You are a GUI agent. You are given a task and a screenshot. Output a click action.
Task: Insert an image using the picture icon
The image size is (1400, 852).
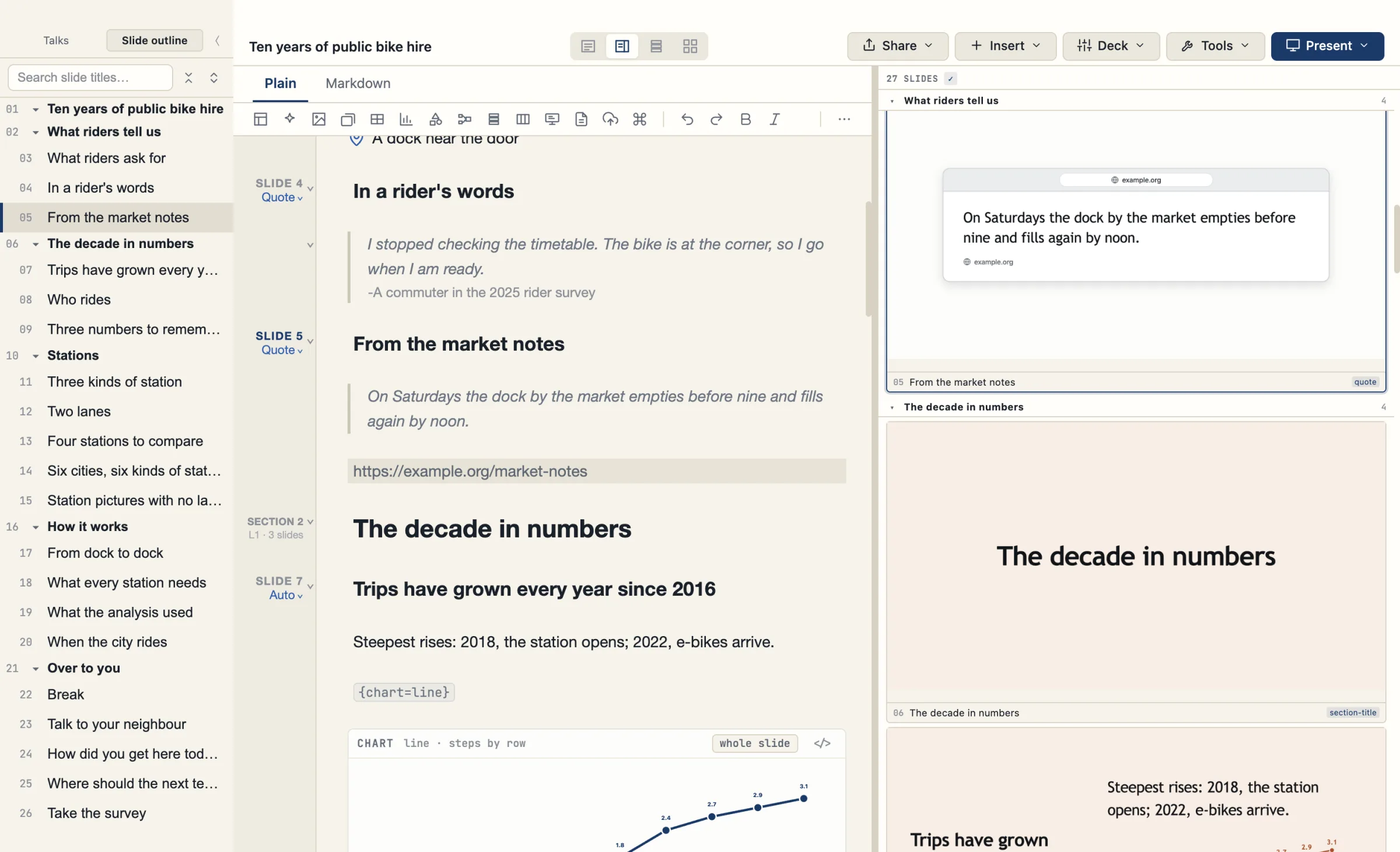318,119
